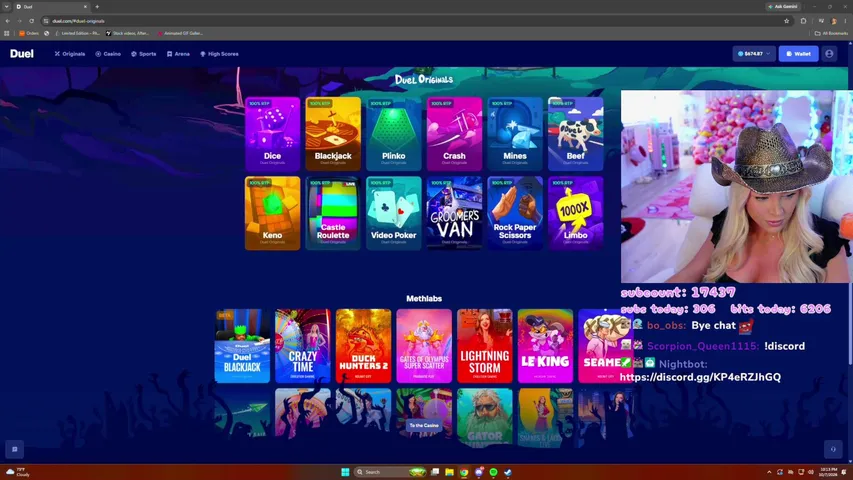Open the chat icon bottom-left of page
The image size is (853, 480).
pyautogui.click(x=15, y=450)
